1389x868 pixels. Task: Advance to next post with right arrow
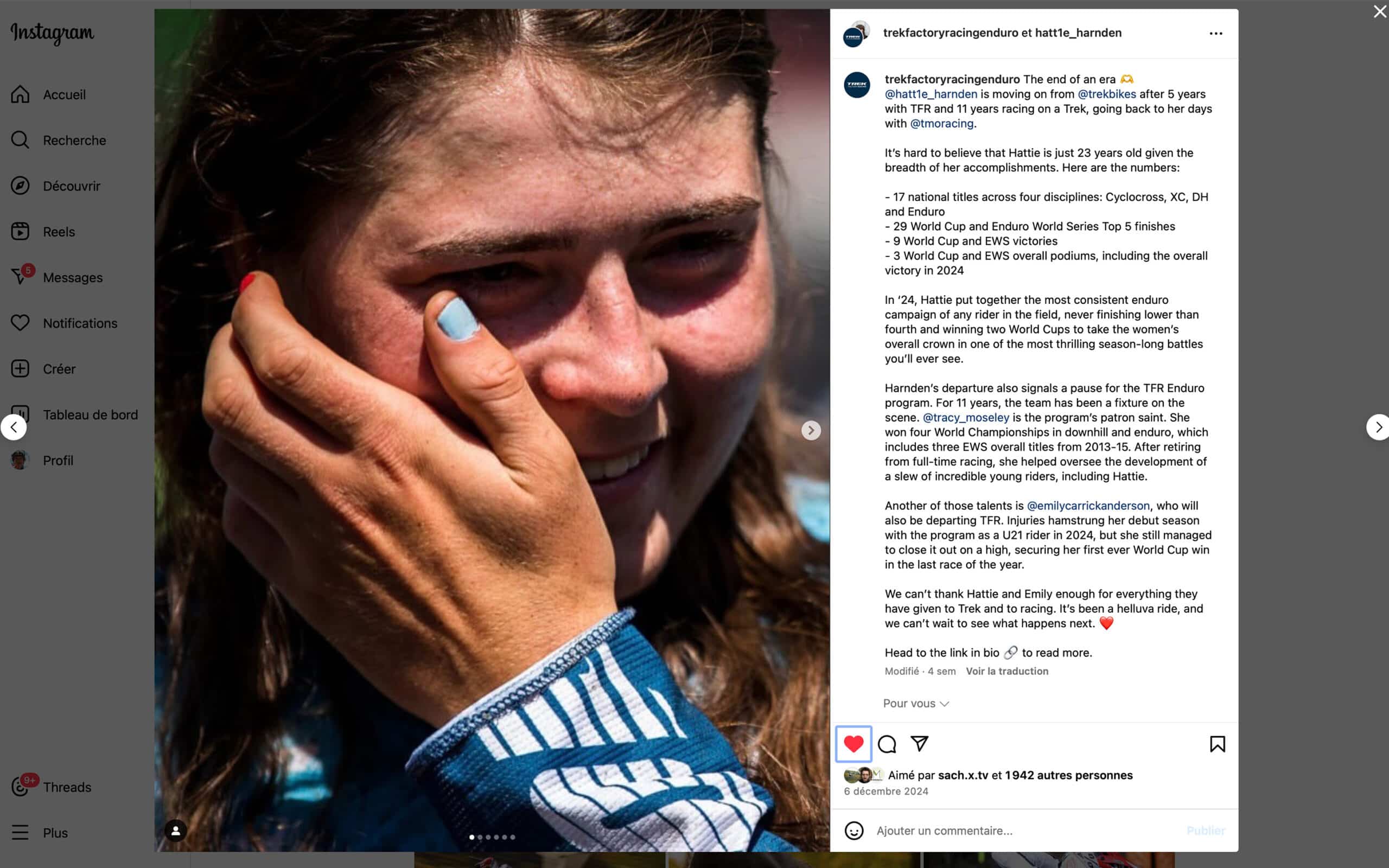click(1378, 427)
